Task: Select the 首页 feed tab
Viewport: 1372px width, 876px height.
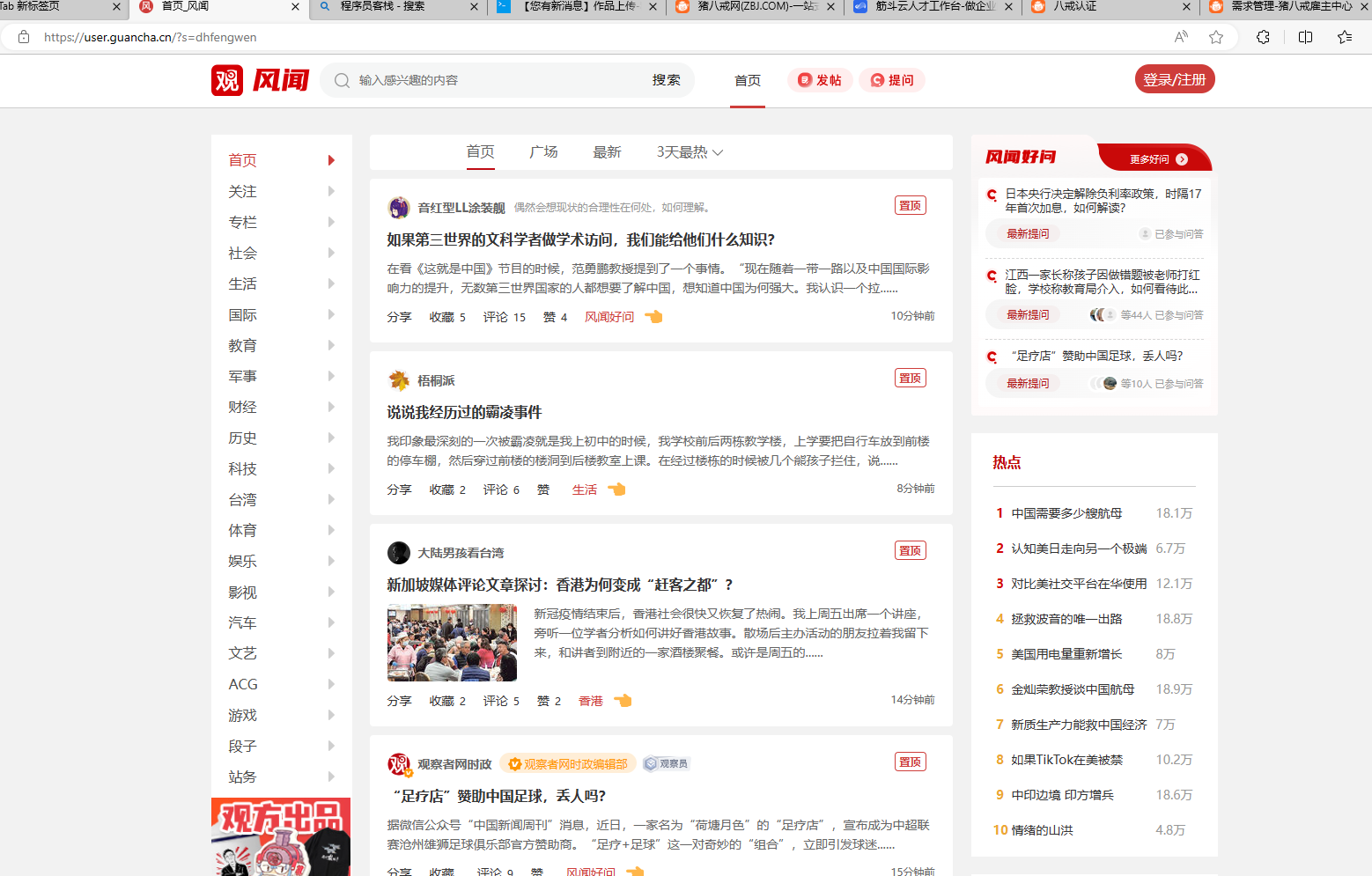Action: [480, 152]
